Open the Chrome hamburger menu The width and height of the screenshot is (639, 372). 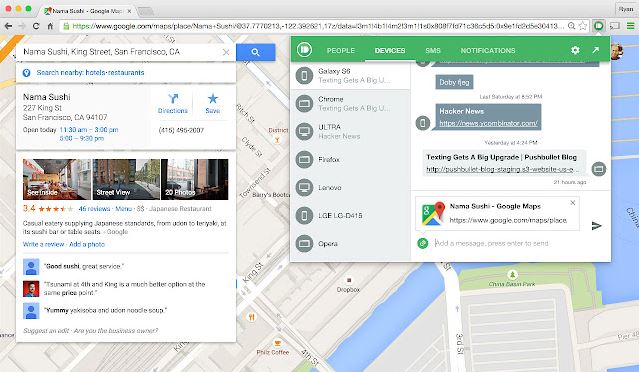pyautogui.click(x=630, y=26)
